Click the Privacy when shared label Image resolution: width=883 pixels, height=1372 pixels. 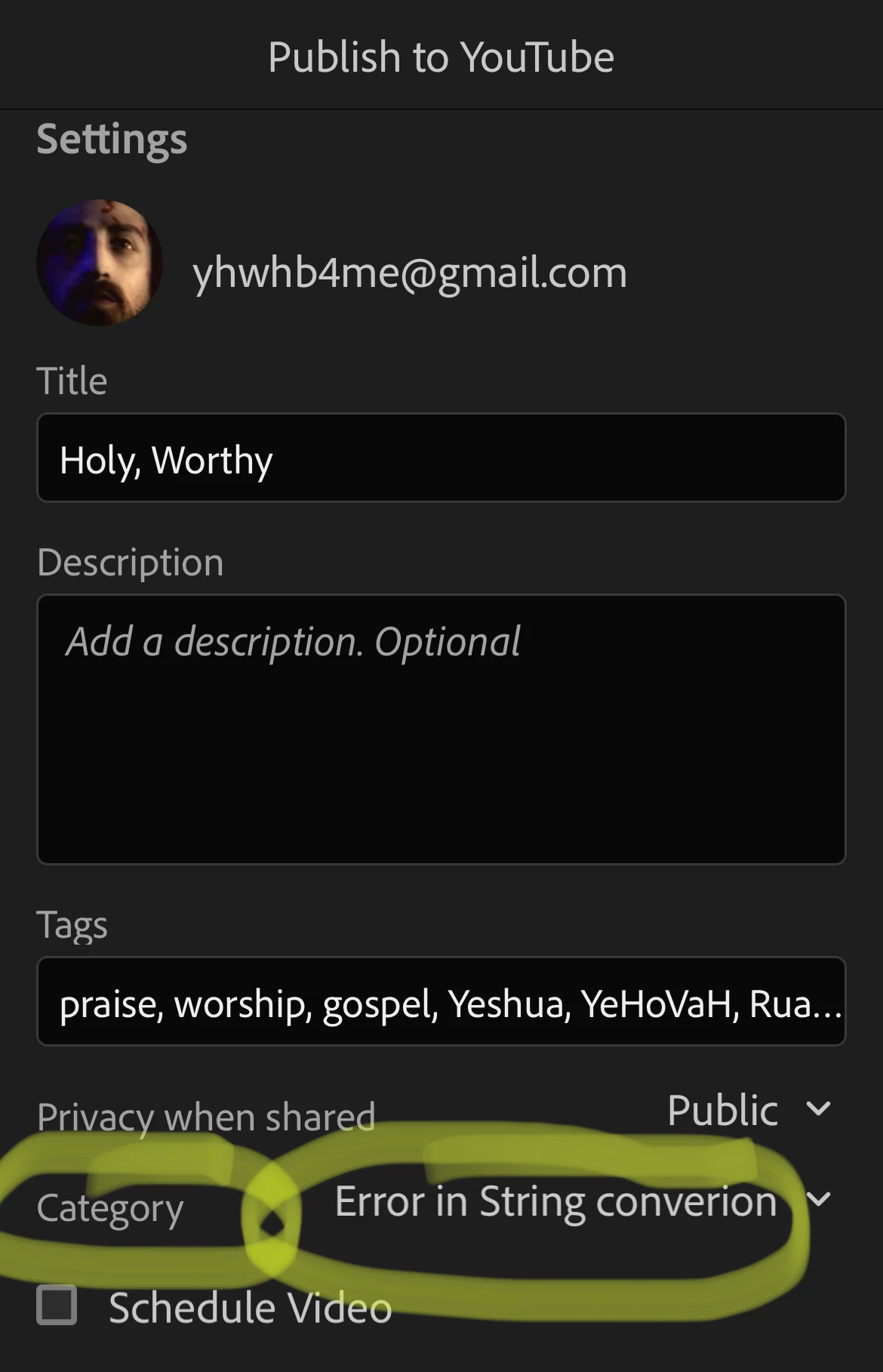coord(206,1117)
